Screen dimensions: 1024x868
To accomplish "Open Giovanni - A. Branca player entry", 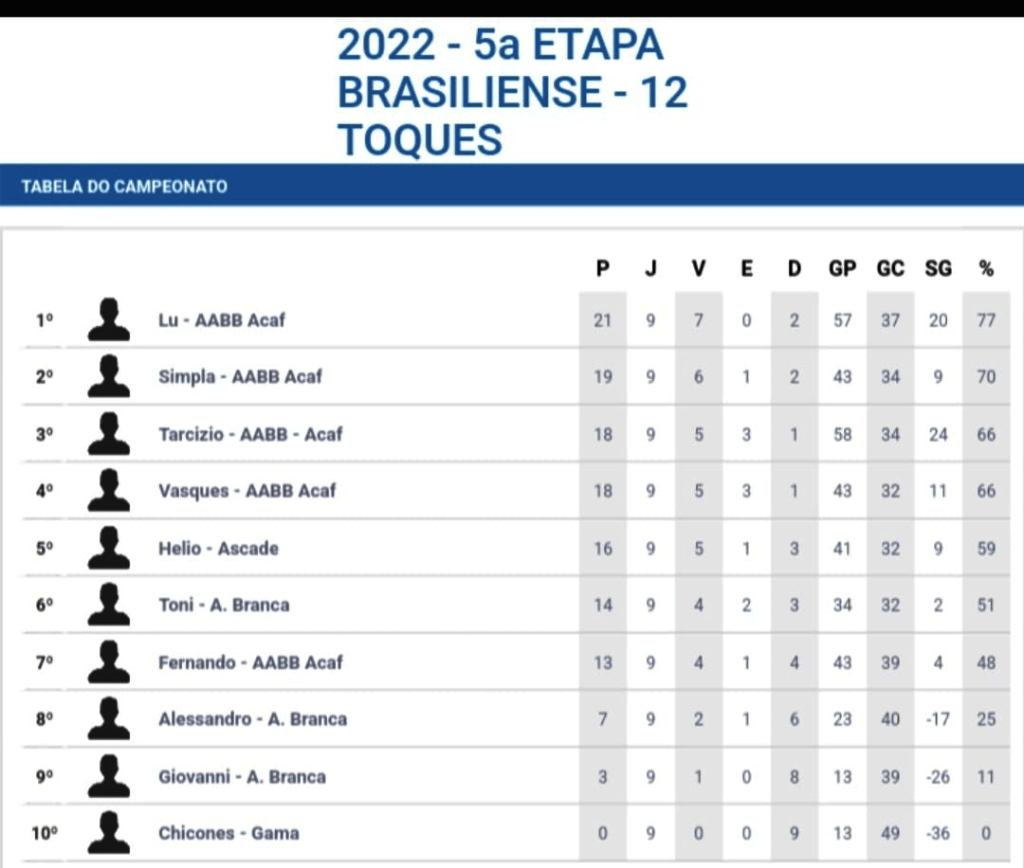I will pyautogui.click(x=241, y=776).
